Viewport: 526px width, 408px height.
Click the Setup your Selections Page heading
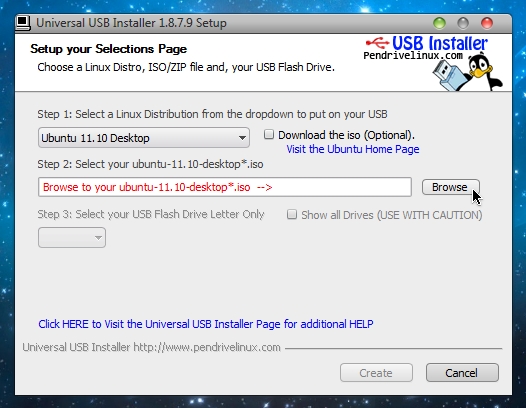[x=108, y=49]
